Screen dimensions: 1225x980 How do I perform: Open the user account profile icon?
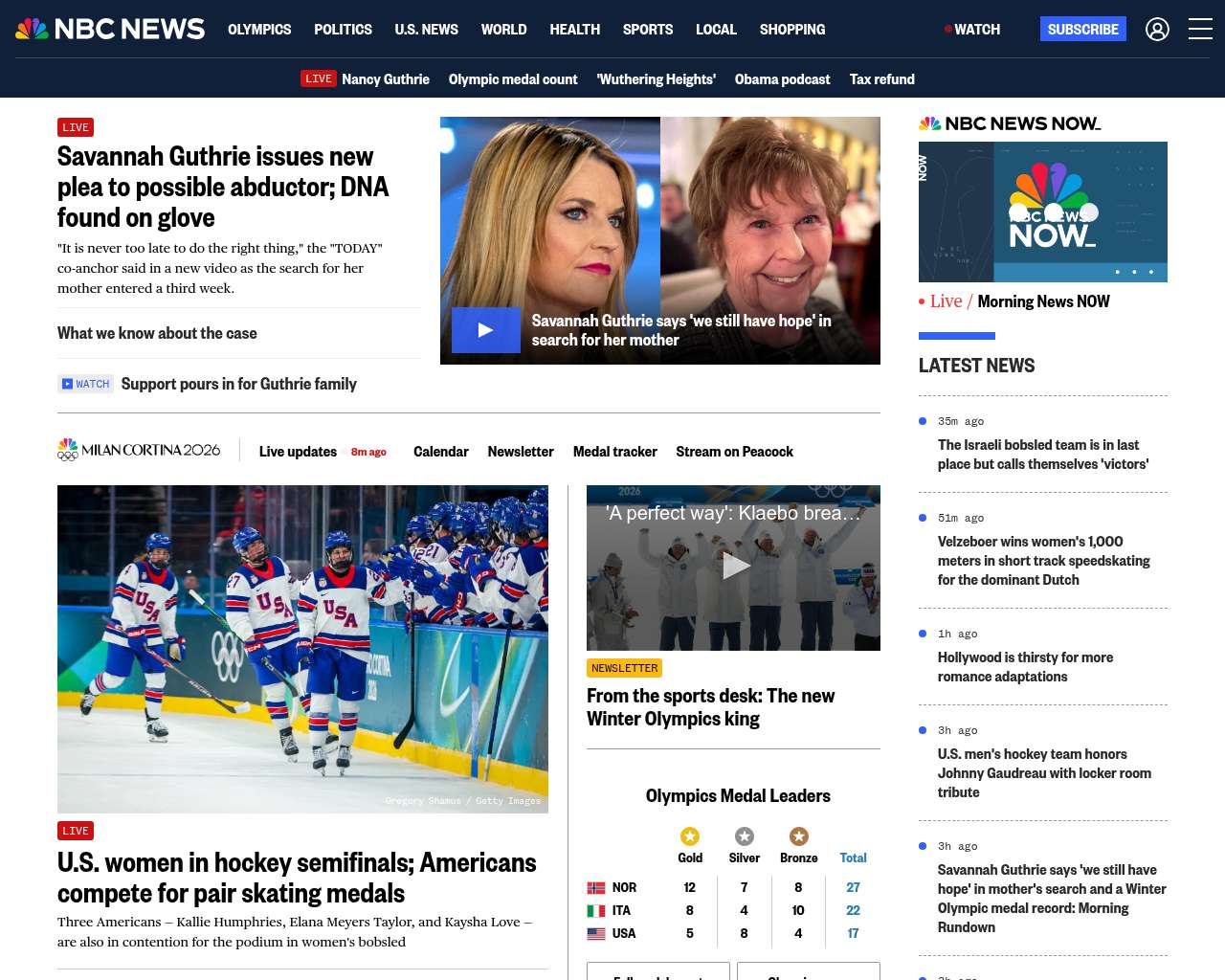pos(1157,30)
